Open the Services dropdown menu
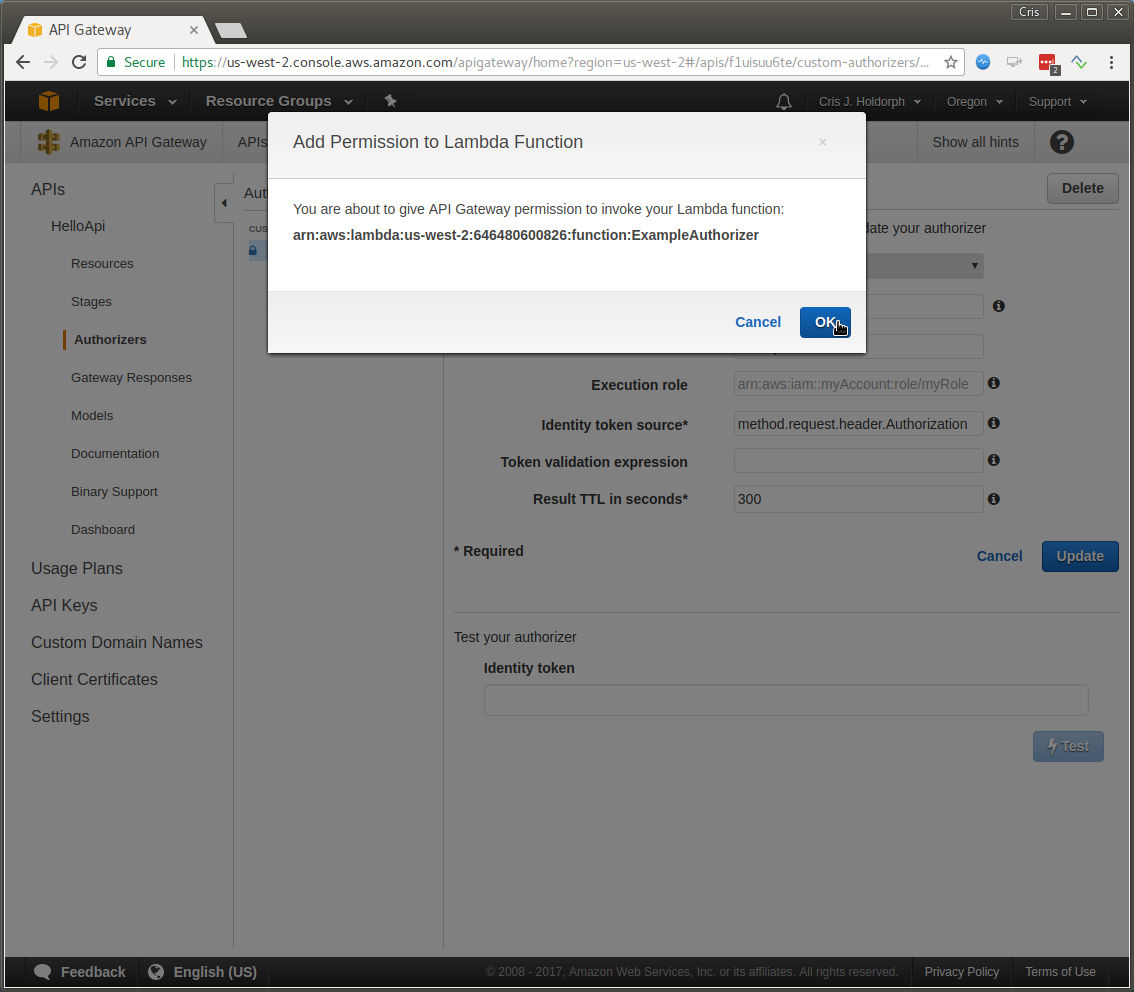The height and width of the screenshot is (992, 1134). (x=135, y=101)
